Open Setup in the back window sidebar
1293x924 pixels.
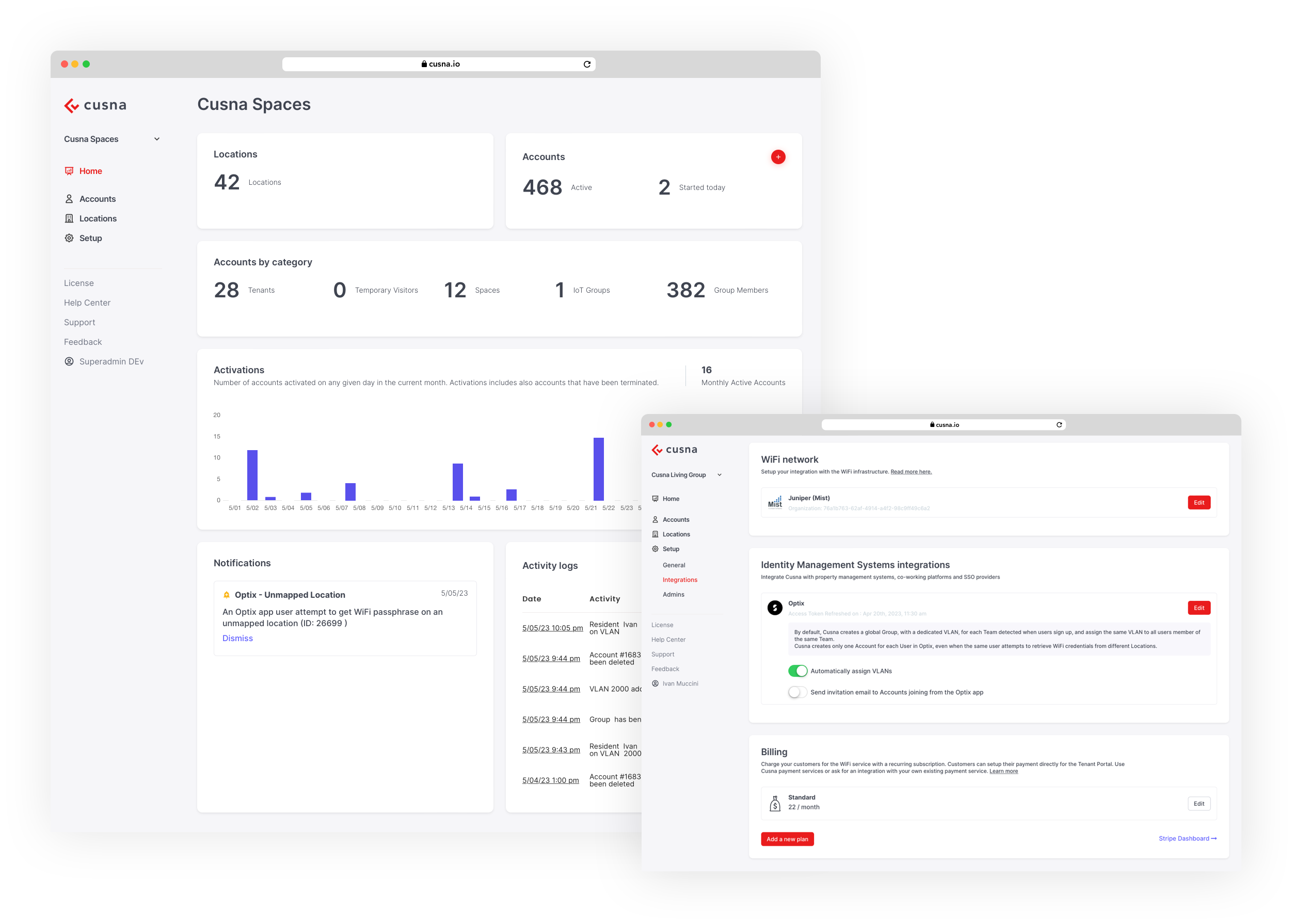[90, 238]
